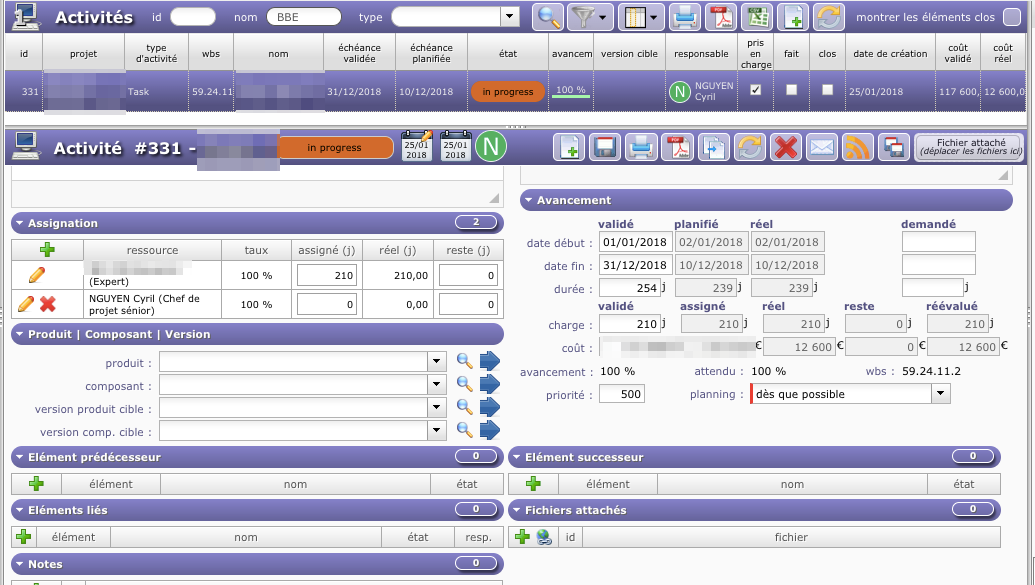Sort list by 'échéance validée' column header

[359, 52]
